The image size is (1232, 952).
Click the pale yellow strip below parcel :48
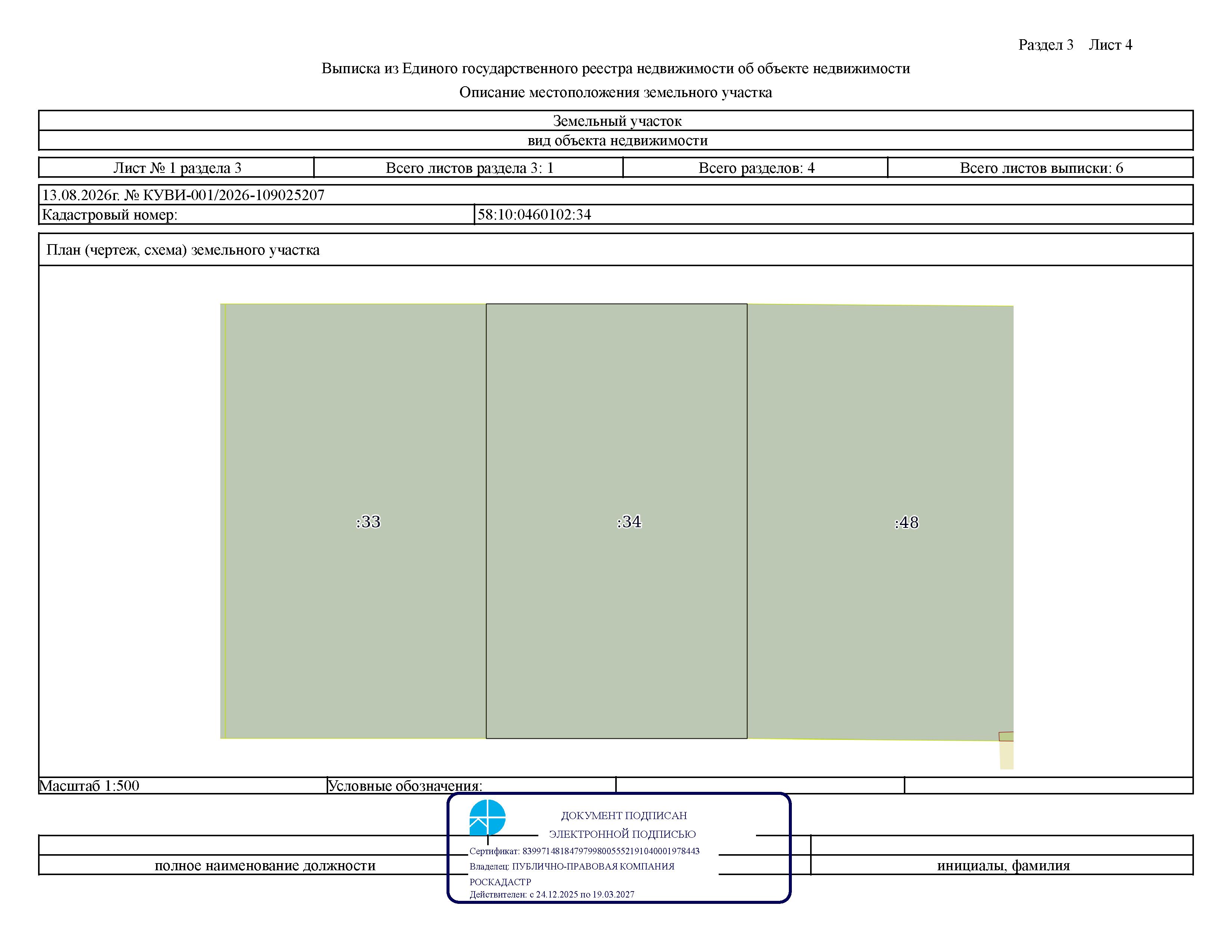pyautogui.click(x=1007, y=755)
